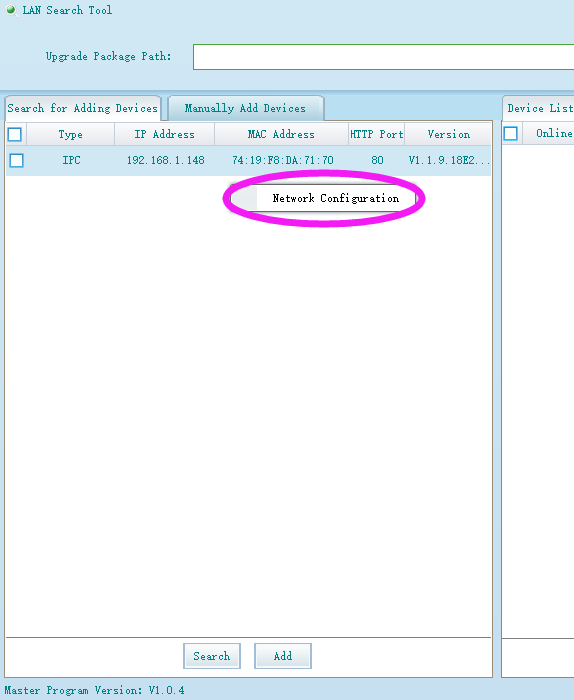Image resolution: width=574 pixels, height=700 pixels.
Task: Open the Device List tab
Action: pos(539,108)
